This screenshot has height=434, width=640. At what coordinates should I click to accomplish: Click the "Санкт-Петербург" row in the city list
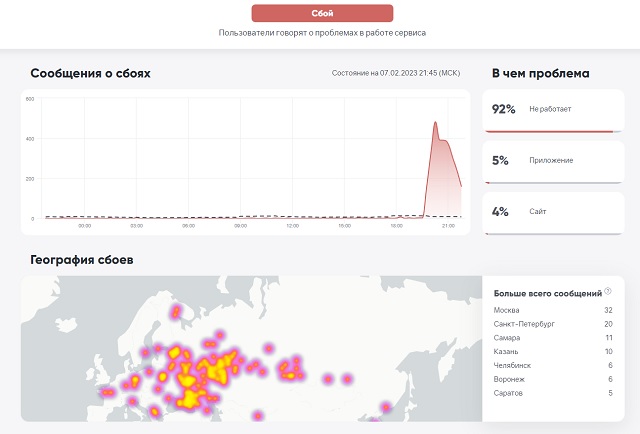click(552, 324)
